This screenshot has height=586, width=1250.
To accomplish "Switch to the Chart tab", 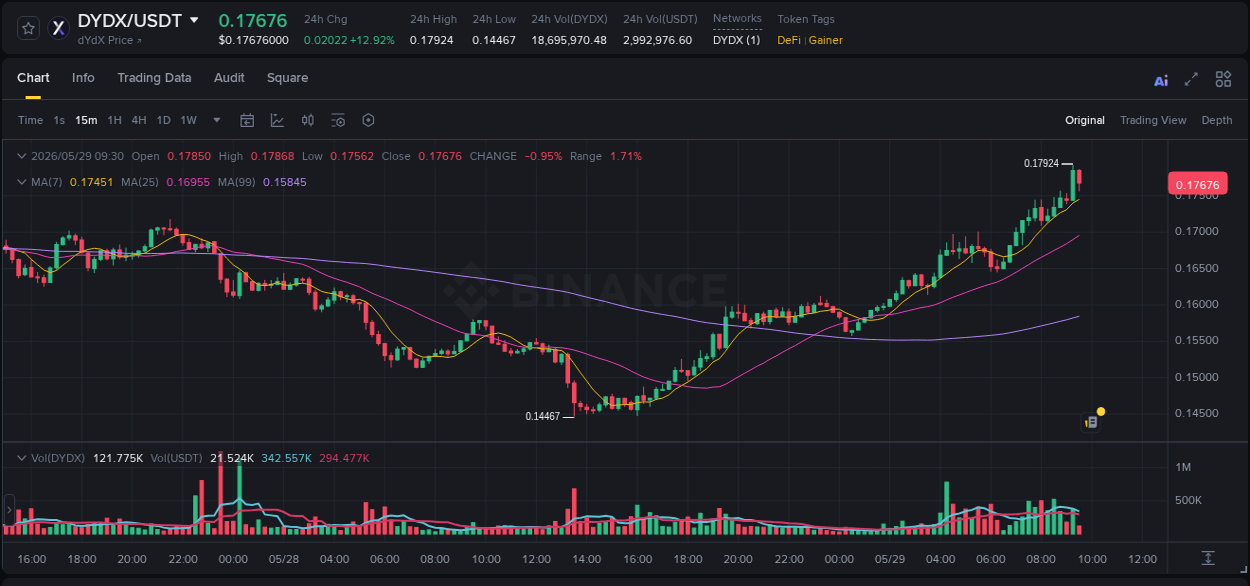I will tap(33, 78).
